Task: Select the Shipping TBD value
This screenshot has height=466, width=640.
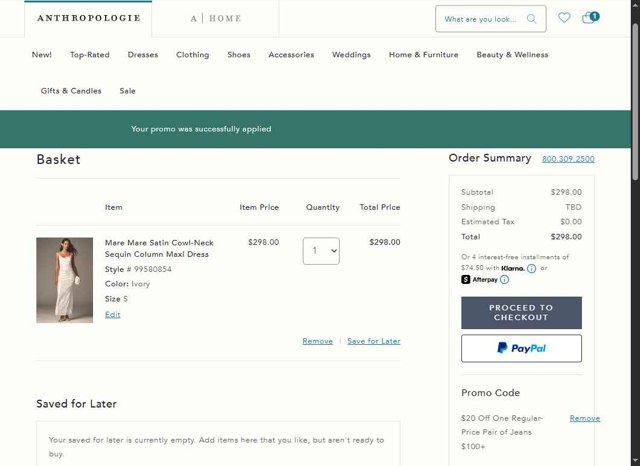Action: 573,207
